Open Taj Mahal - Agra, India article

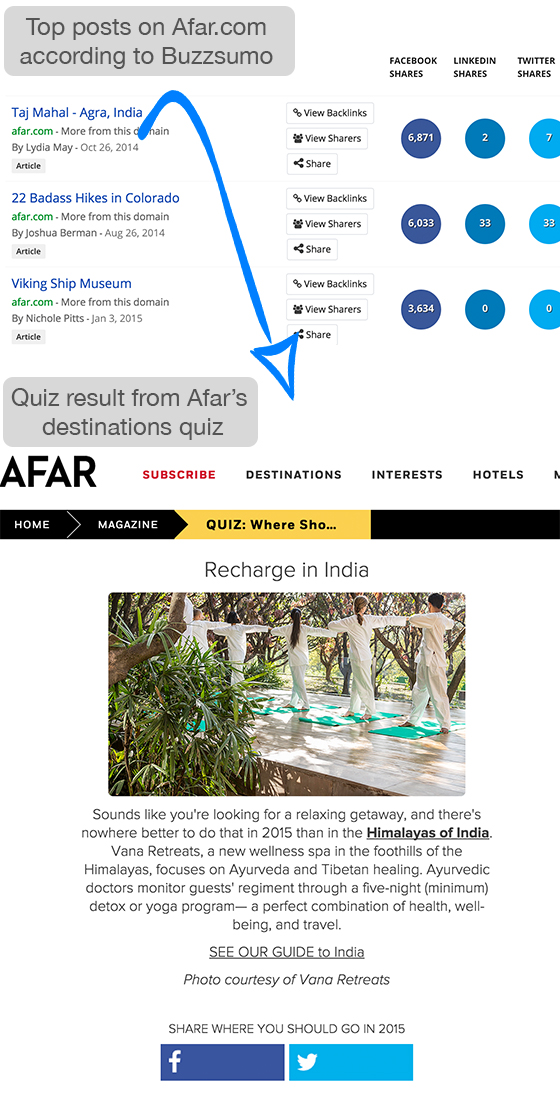click(77, 112)
